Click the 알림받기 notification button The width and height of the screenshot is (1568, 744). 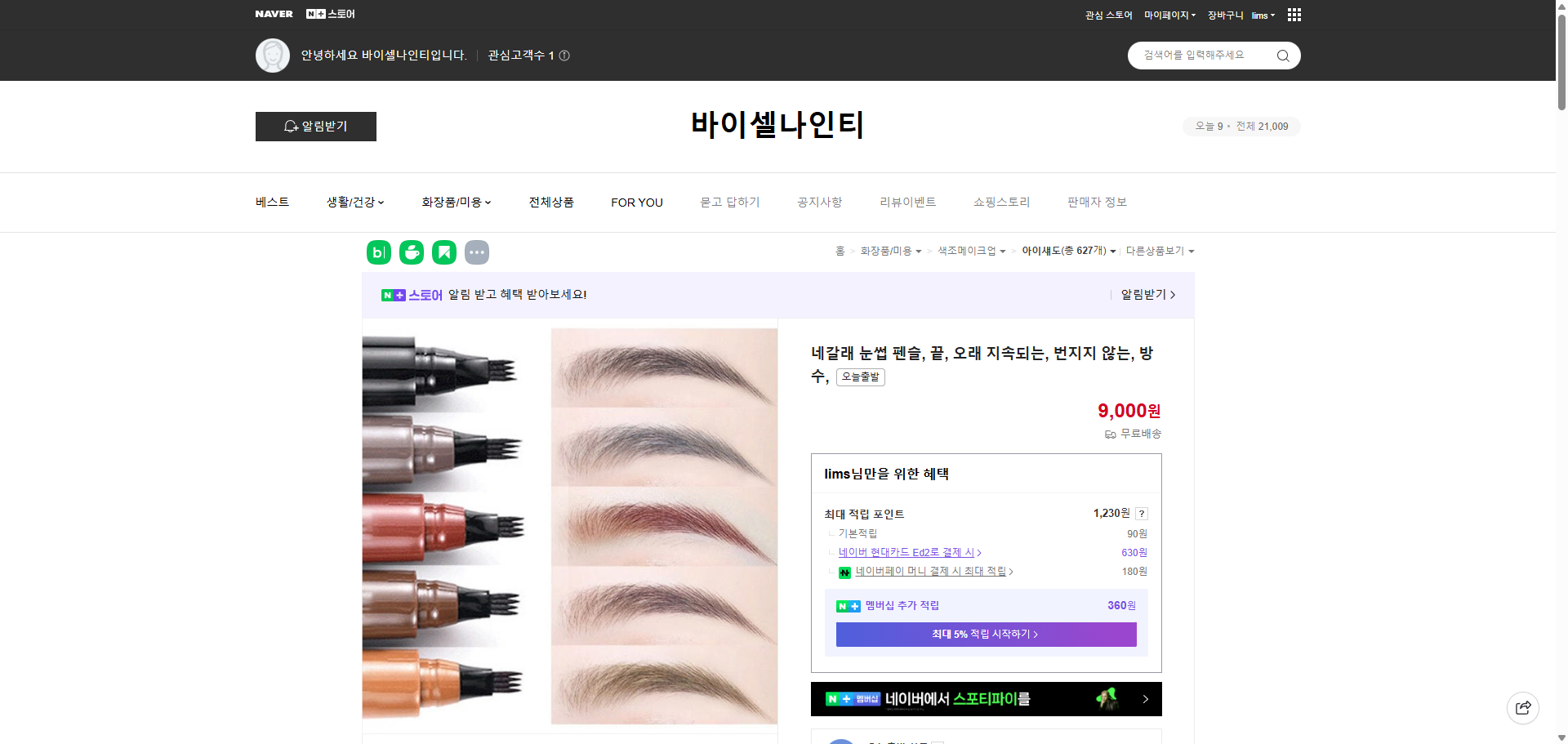tap(315, 126)
